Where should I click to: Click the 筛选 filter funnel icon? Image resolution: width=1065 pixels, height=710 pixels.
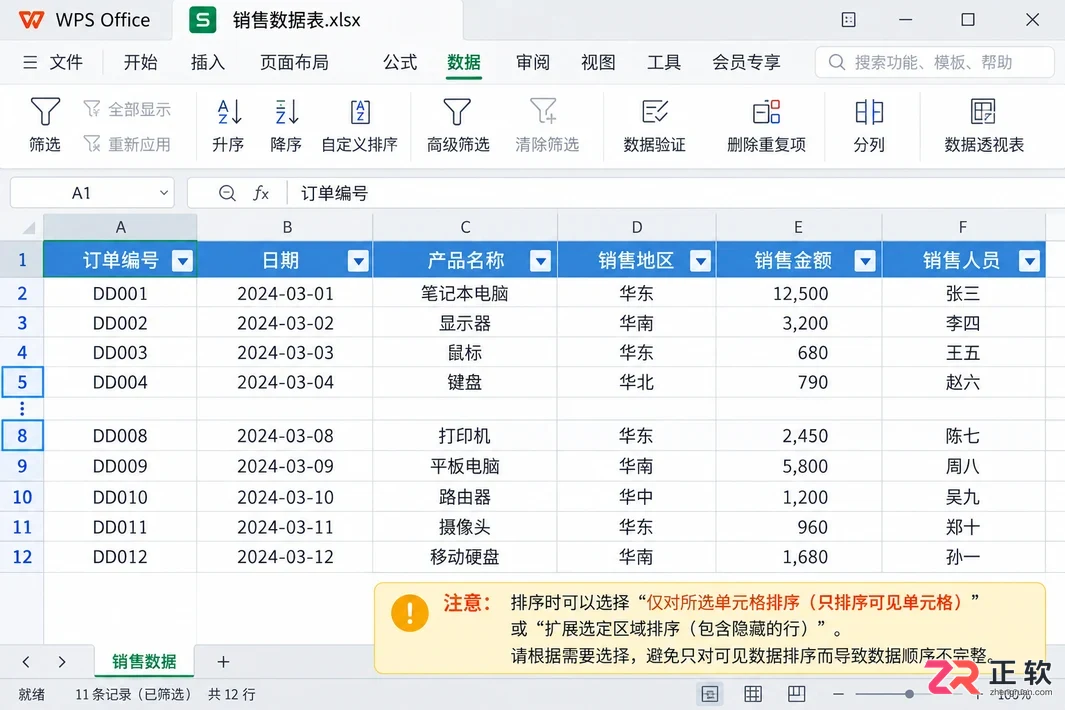(45, 112)
